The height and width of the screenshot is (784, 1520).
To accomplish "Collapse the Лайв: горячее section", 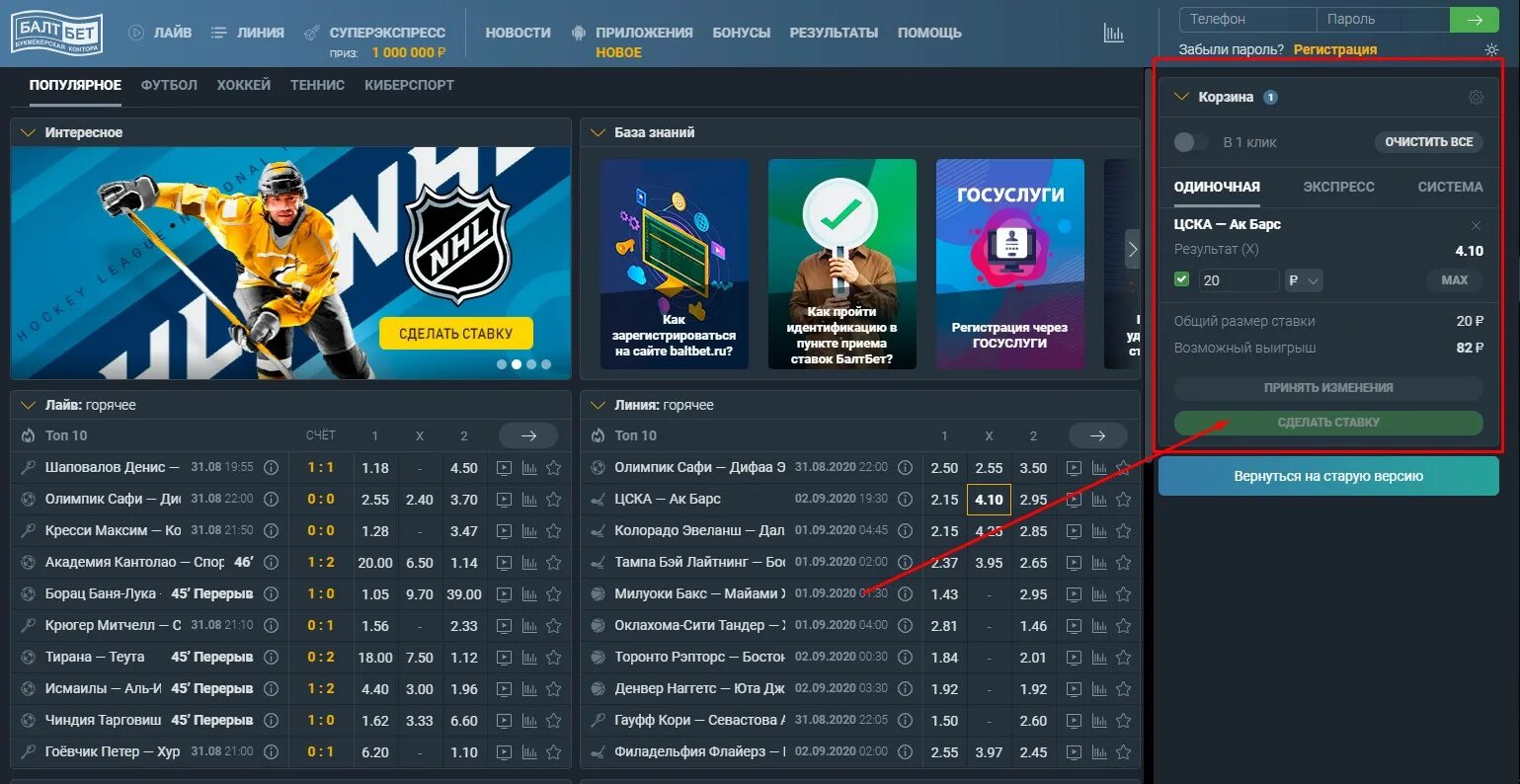I will coord(28,406).
